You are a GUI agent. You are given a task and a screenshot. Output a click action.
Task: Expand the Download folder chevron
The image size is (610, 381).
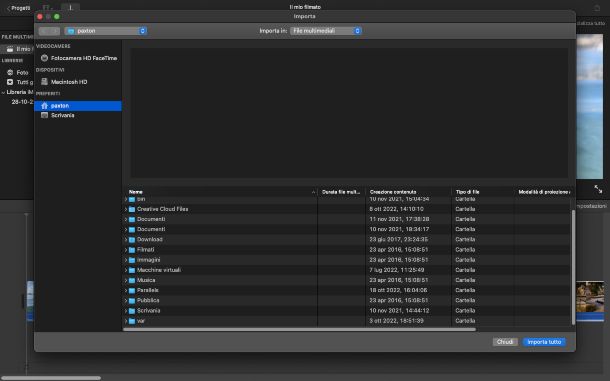click(126, 240)
